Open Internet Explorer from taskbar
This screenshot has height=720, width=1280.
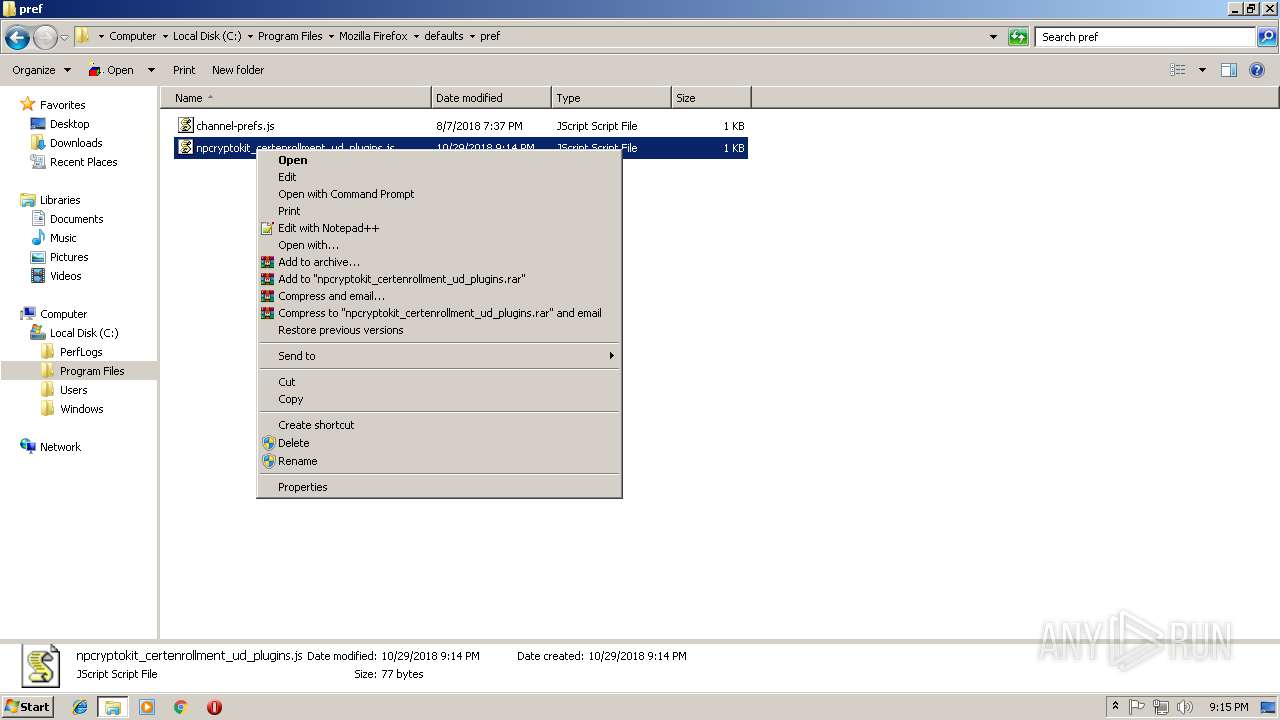[x=80, y=707]
